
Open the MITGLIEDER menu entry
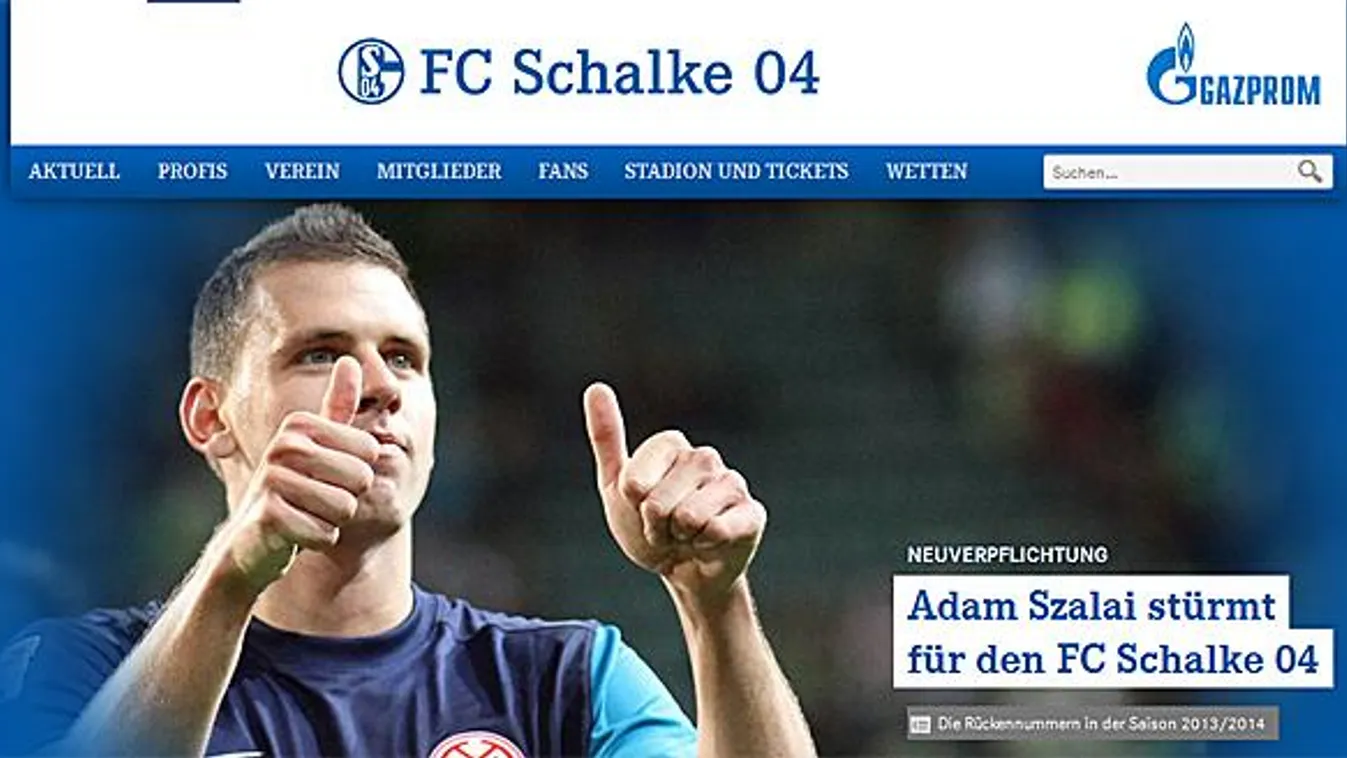click(x=439, y=171)
